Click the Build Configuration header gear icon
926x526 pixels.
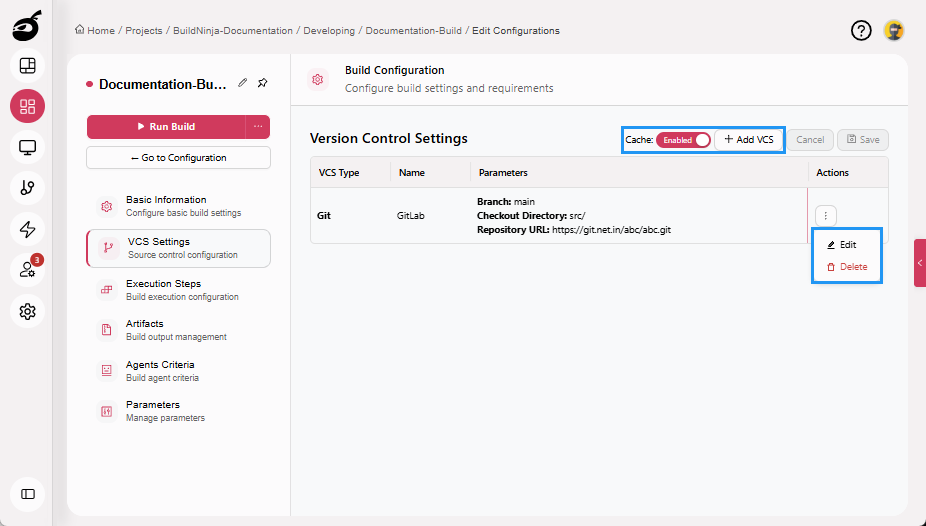click(318, 80)
